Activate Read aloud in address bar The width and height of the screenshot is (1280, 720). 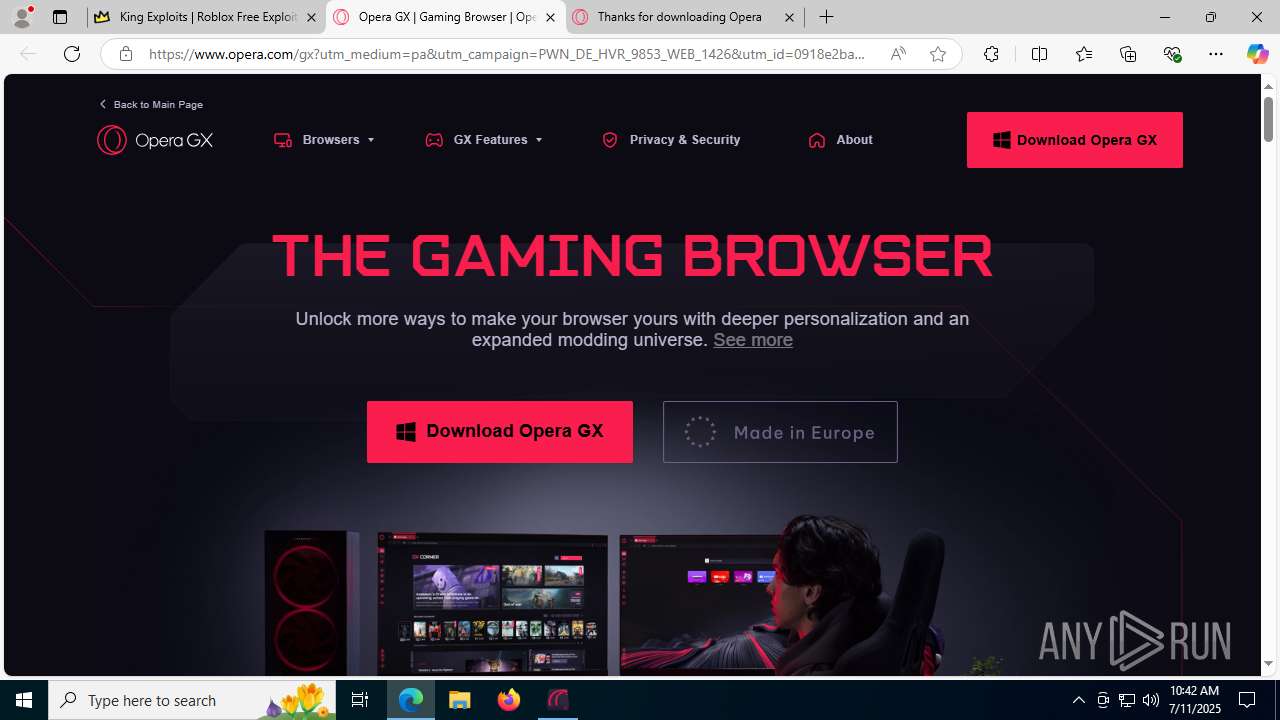[898, 54]
